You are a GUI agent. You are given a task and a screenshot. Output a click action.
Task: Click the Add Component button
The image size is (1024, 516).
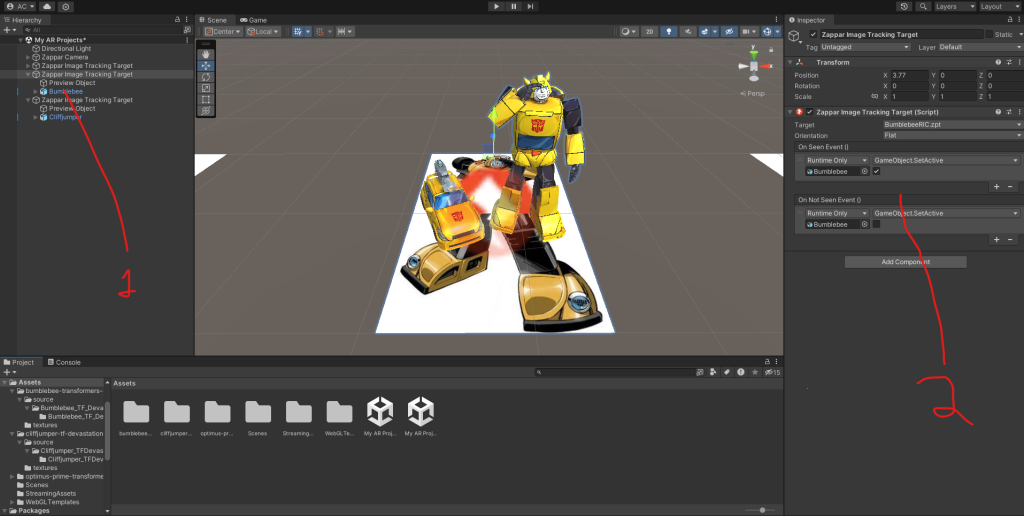(905, 262)
